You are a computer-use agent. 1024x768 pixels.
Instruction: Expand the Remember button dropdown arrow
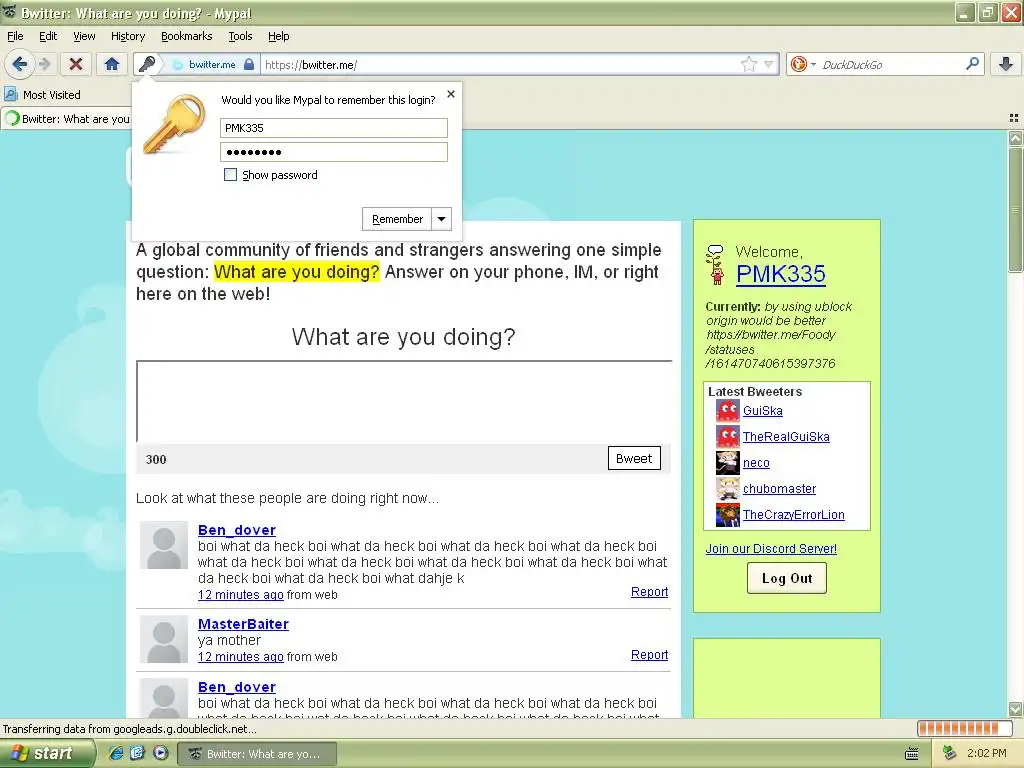pos(441,219)
